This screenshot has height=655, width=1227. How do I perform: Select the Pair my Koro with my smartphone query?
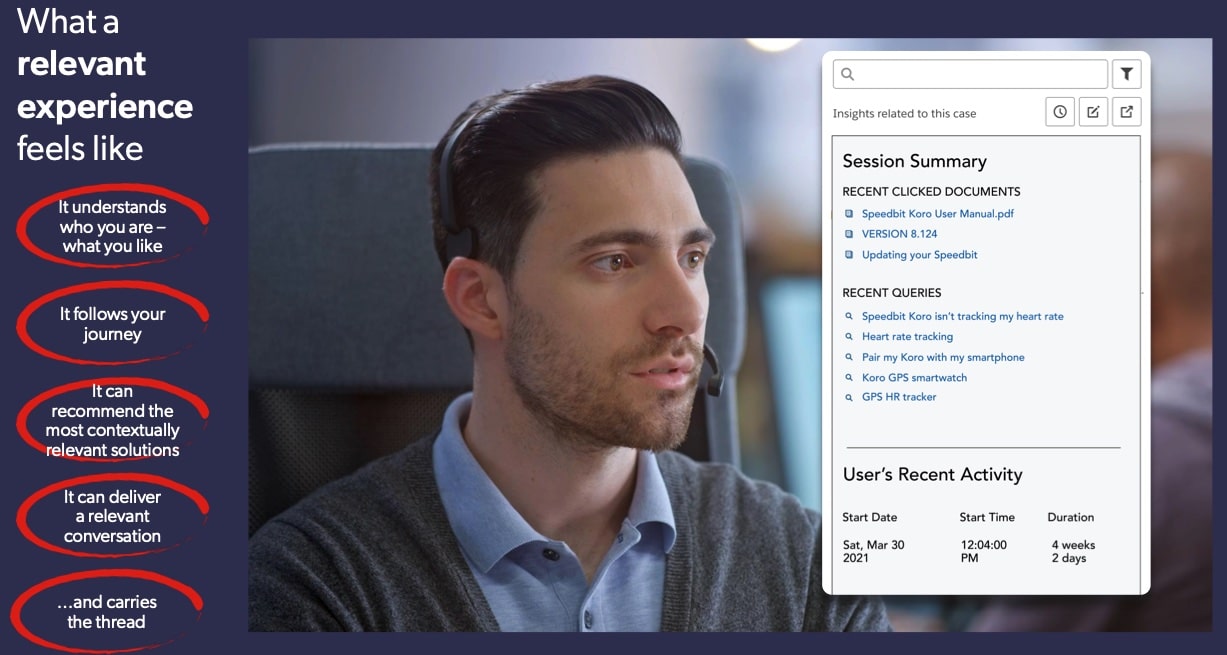point(943,357)
